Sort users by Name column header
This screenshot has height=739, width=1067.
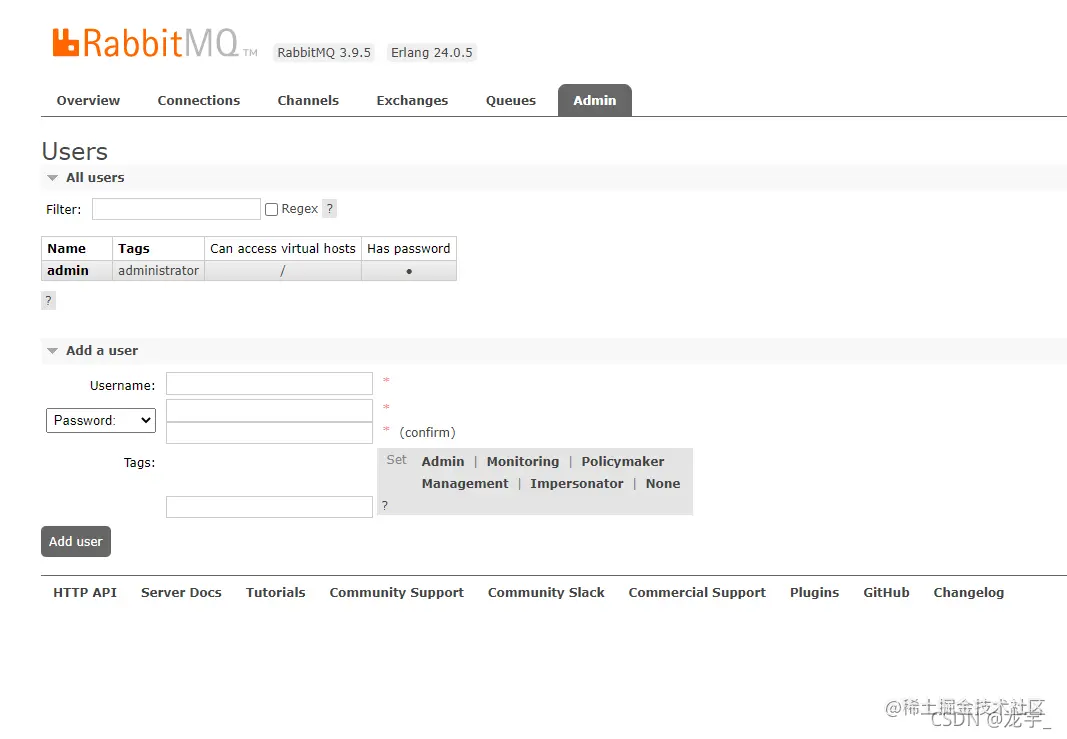click(67, 248)
